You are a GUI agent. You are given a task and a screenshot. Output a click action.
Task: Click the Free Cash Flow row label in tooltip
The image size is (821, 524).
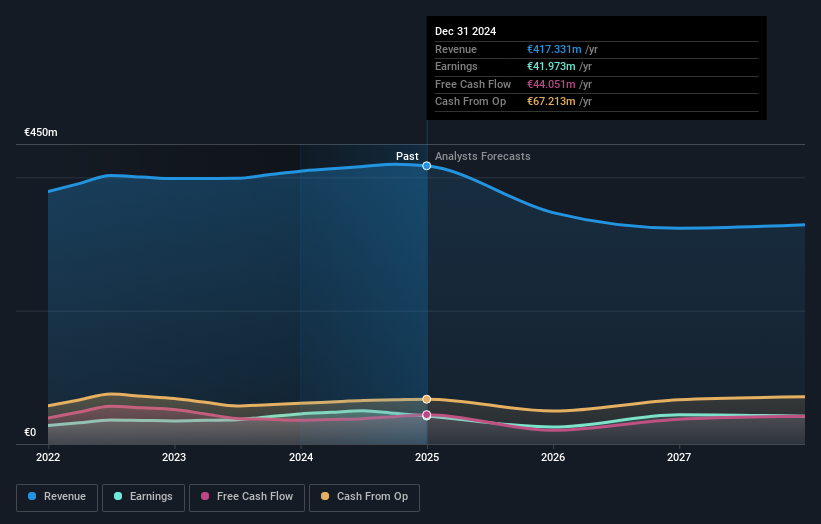pos(473,84)
